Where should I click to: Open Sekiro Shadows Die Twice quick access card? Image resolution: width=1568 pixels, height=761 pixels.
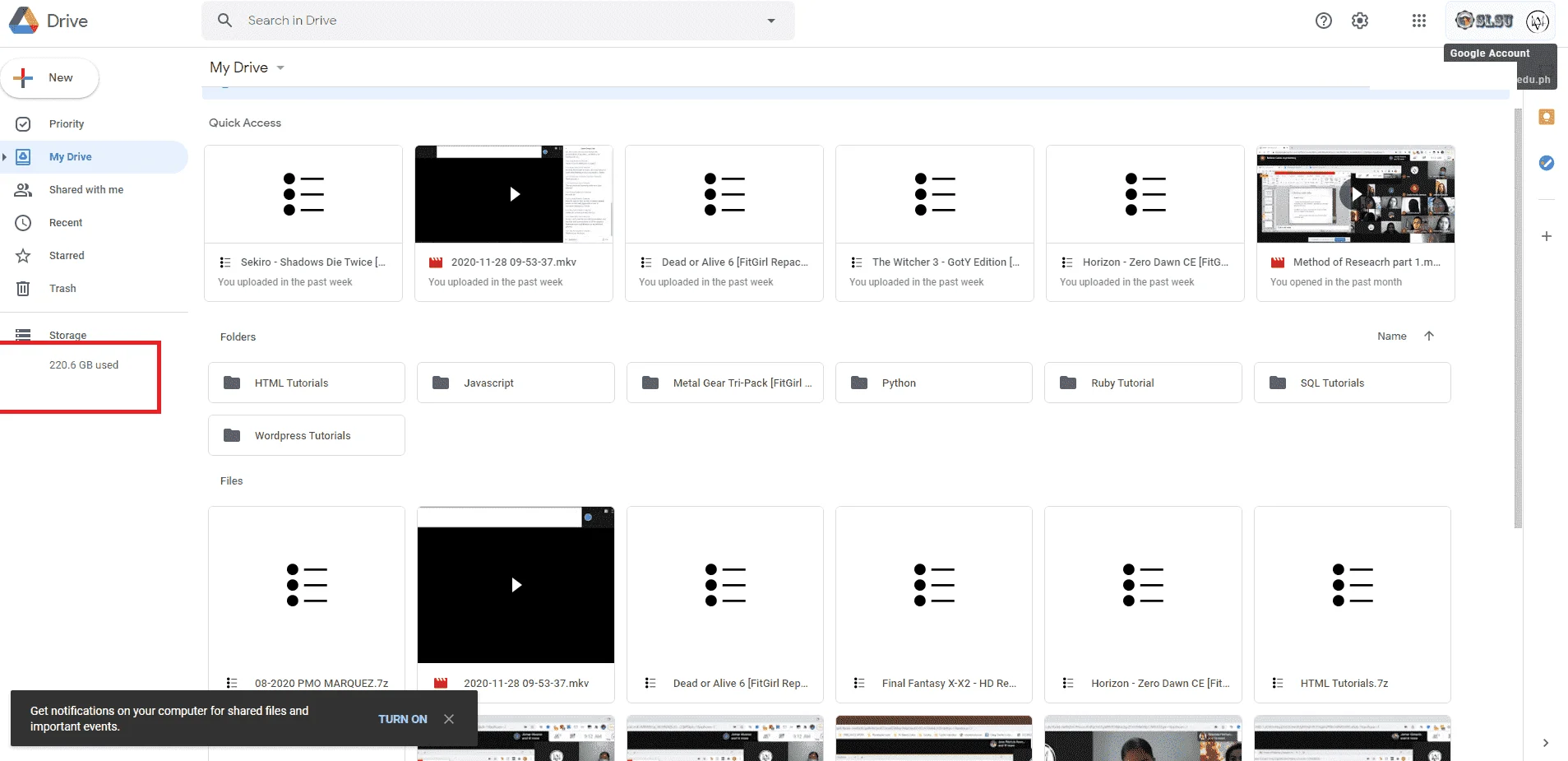[303, 224]
